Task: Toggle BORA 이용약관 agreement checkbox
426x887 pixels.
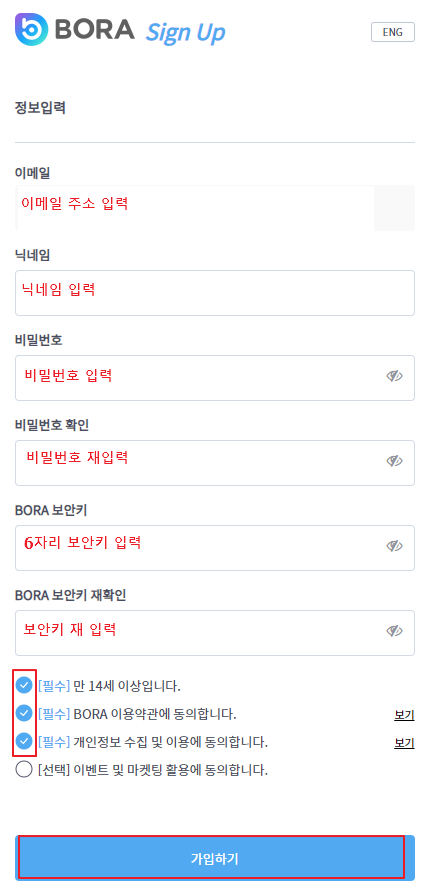Action: point(24,713)
